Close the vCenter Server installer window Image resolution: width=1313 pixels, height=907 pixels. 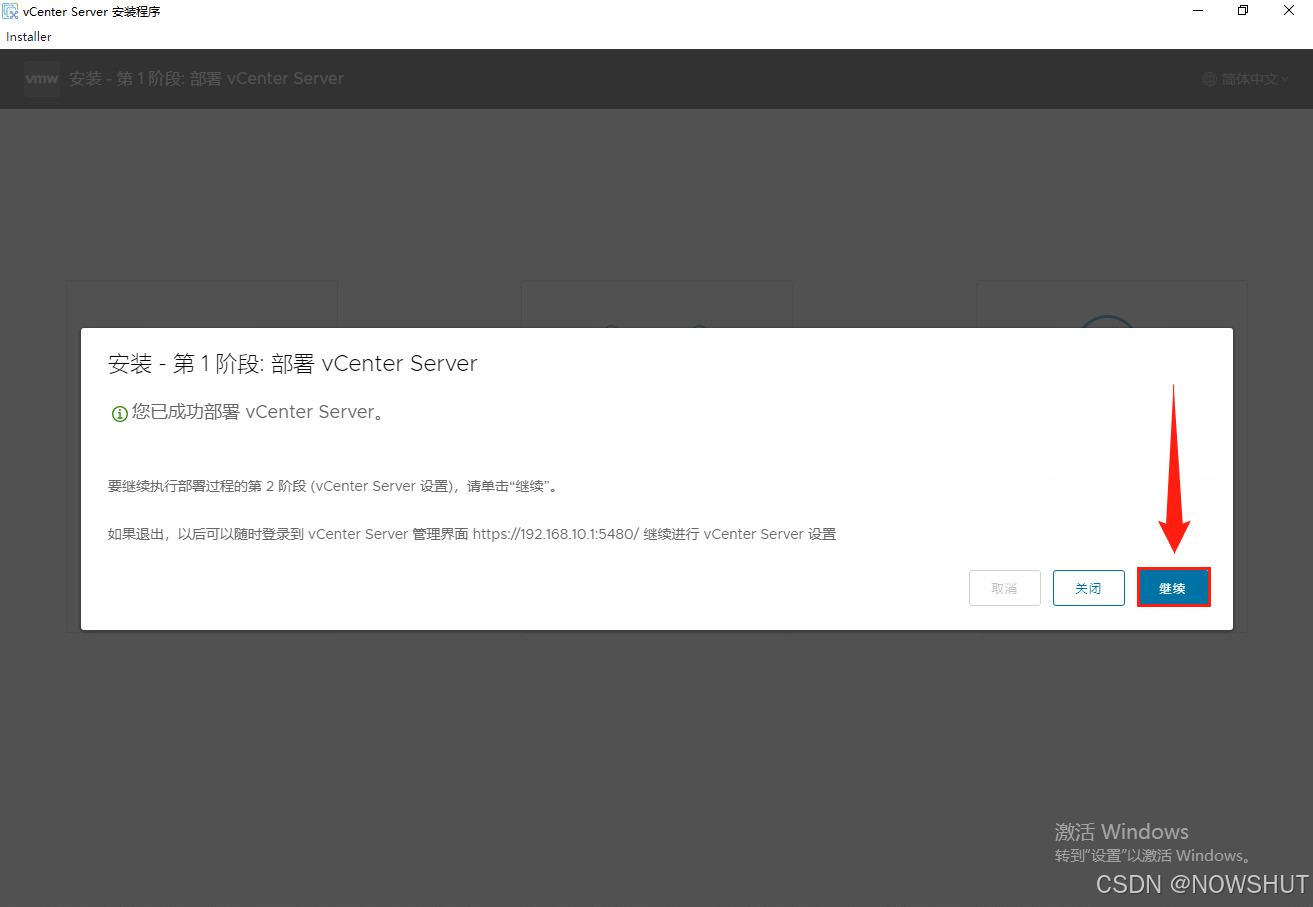pos(1289,11)
